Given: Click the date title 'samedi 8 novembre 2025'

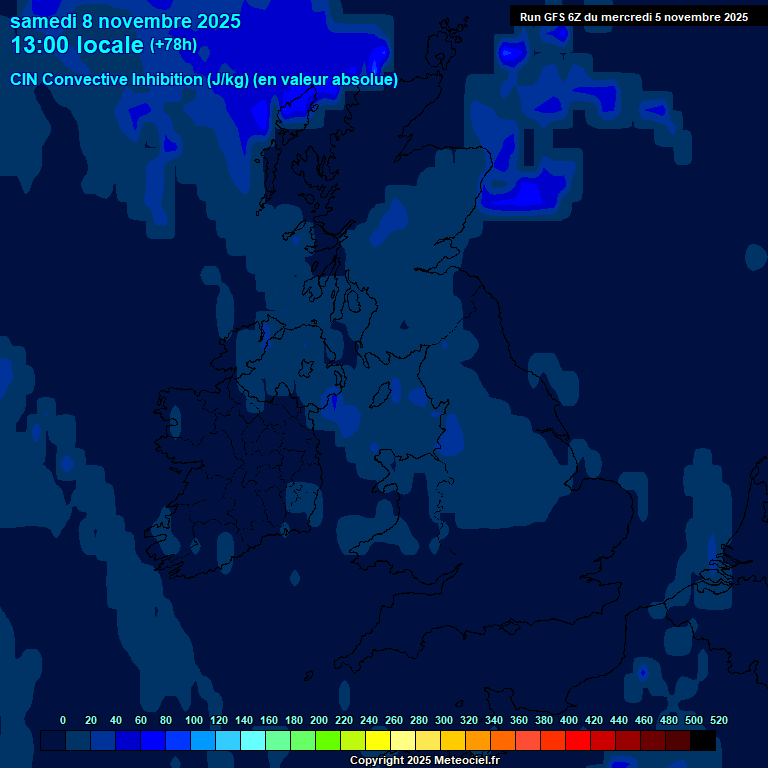Looking at the screenshot, I should pyautogui.click(x=125, y=21).
